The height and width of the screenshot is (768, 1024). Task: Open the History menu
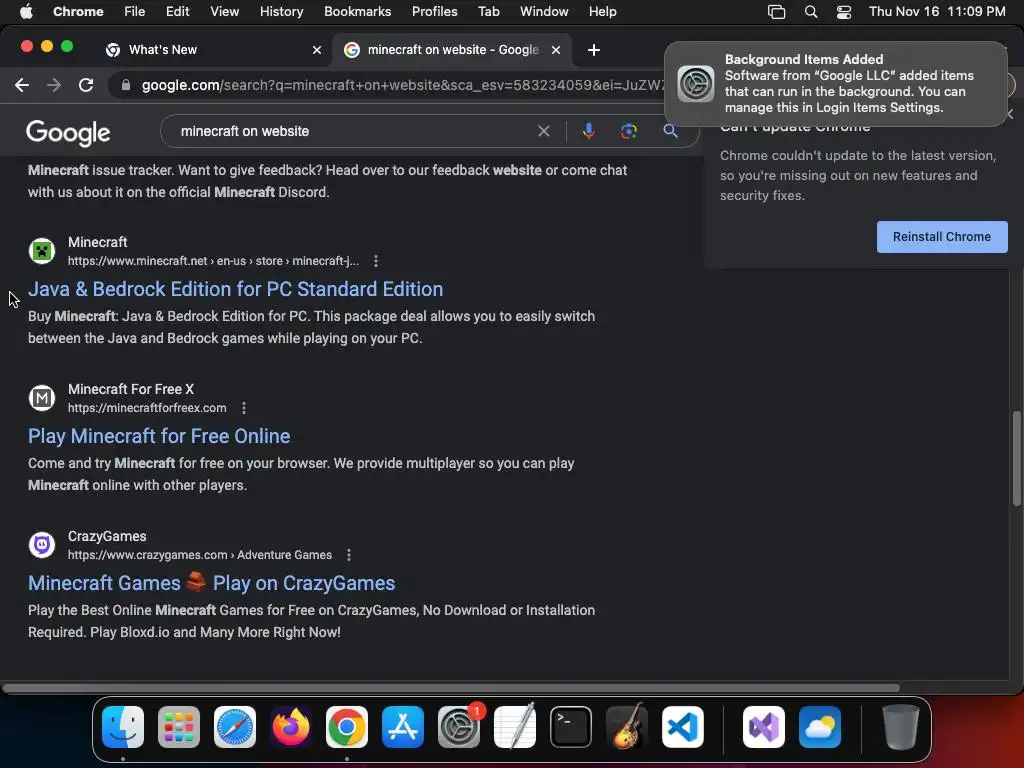pyautogui.click(x=281, y=12)
